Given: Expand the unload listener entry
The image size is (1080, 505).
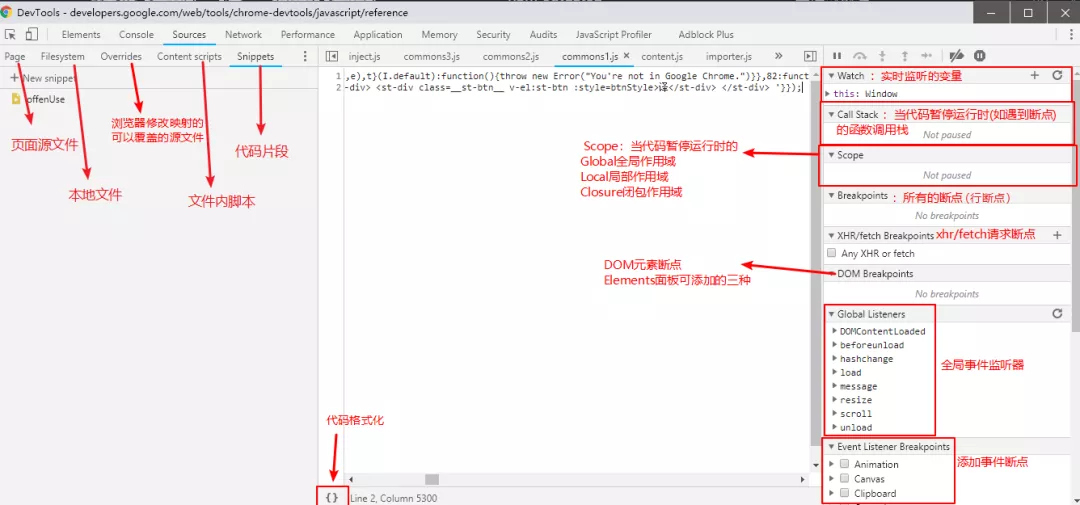Looking at the screenshot, I should coord(835,427).
